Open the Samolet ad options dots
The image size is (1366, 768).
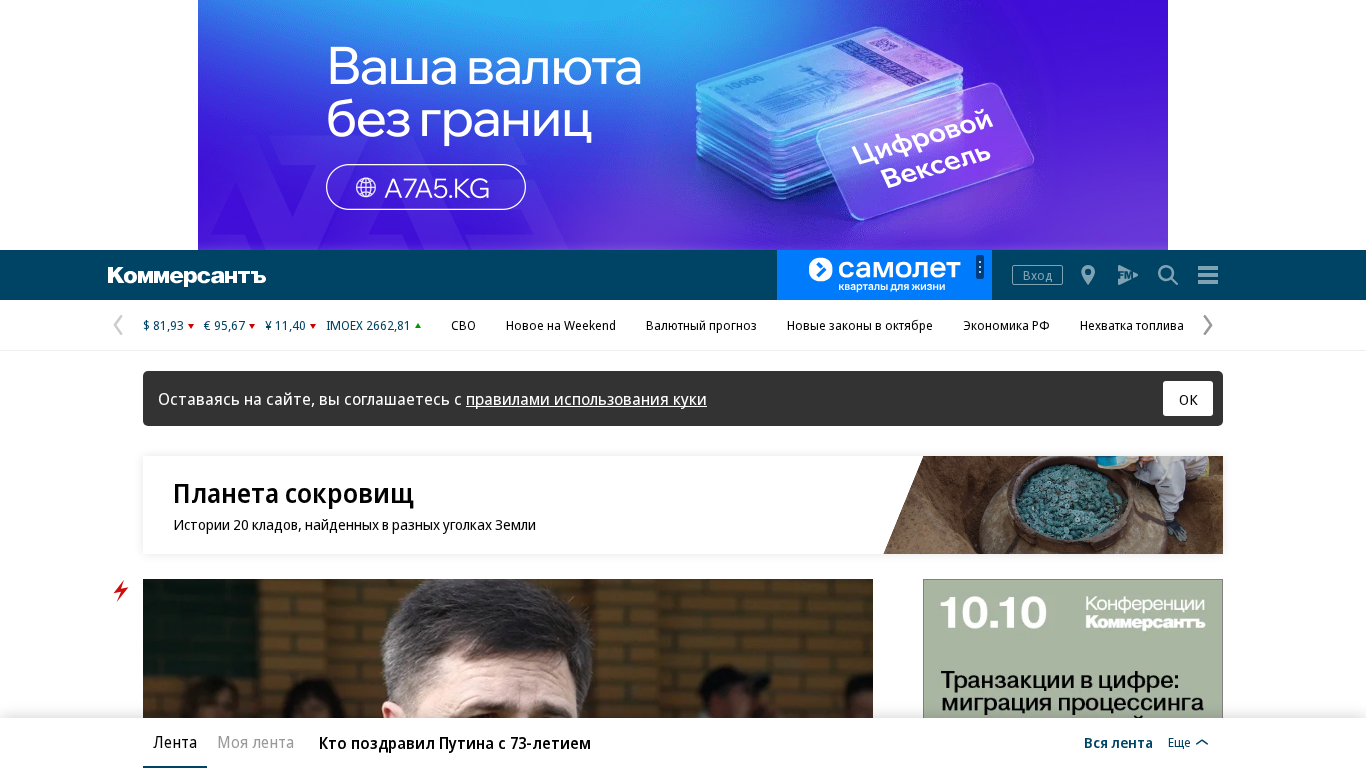(980, 267)
